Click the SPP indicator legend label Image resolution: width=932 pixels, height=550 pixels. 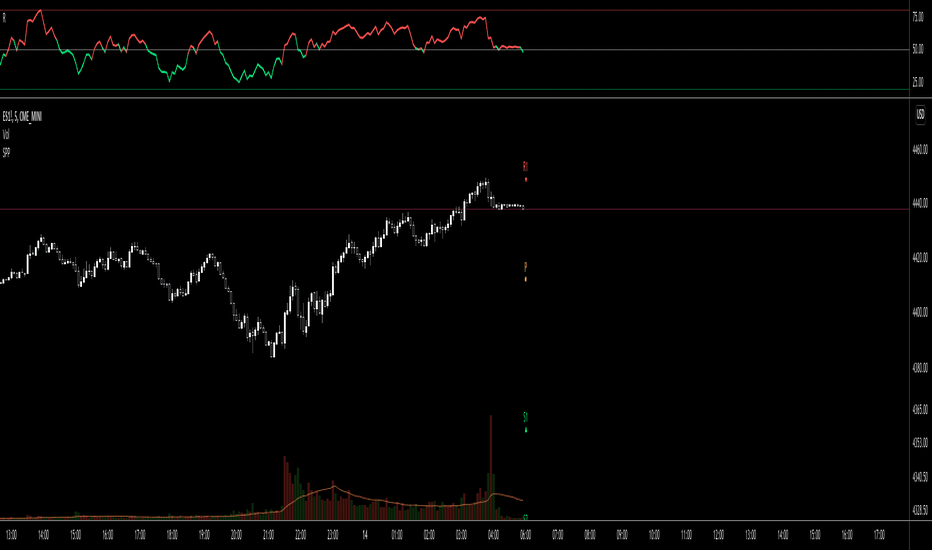[6, 153]
